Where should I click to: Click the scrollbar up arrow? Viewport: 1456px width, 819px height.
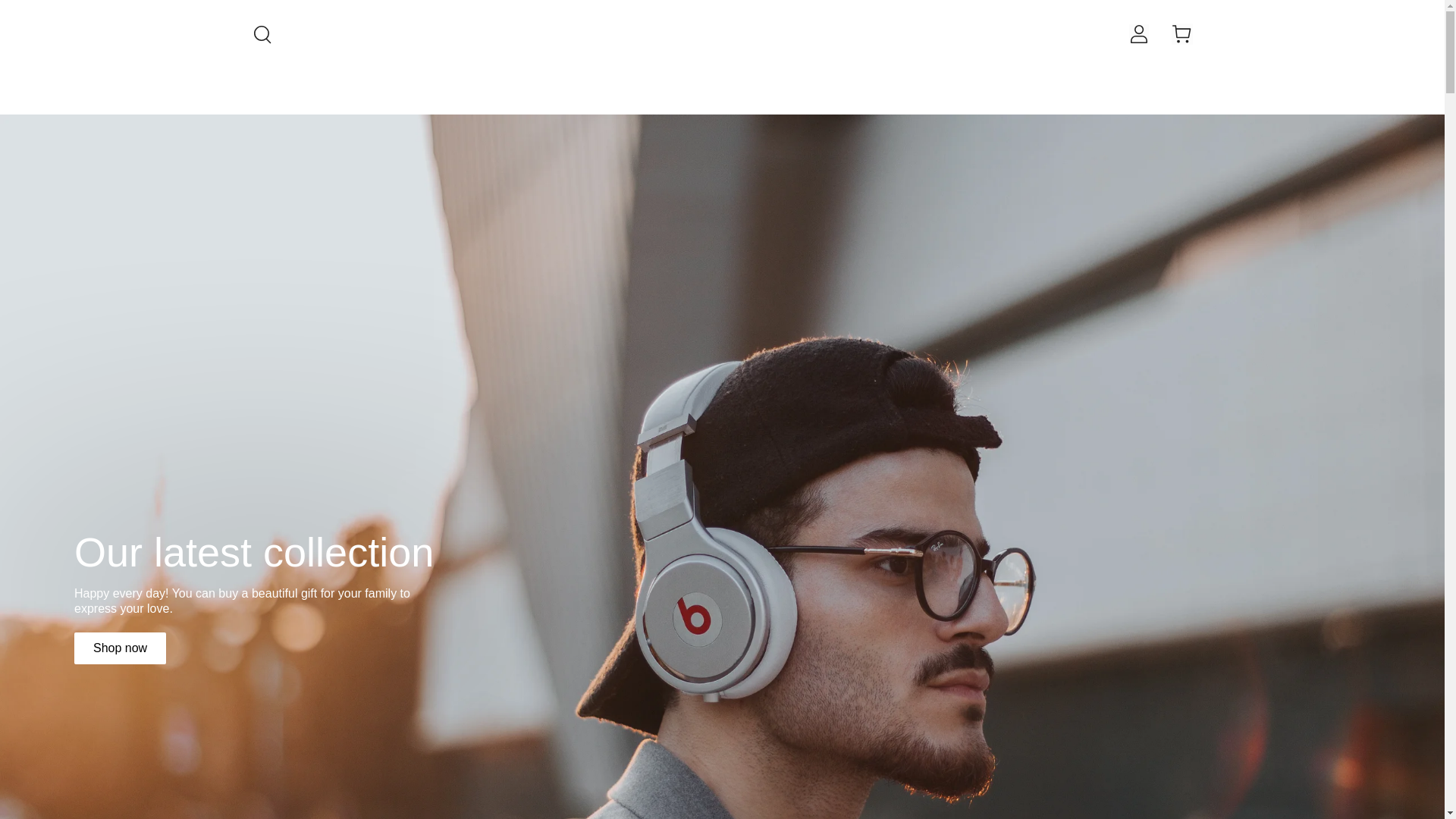click(x=1450, y=5)
